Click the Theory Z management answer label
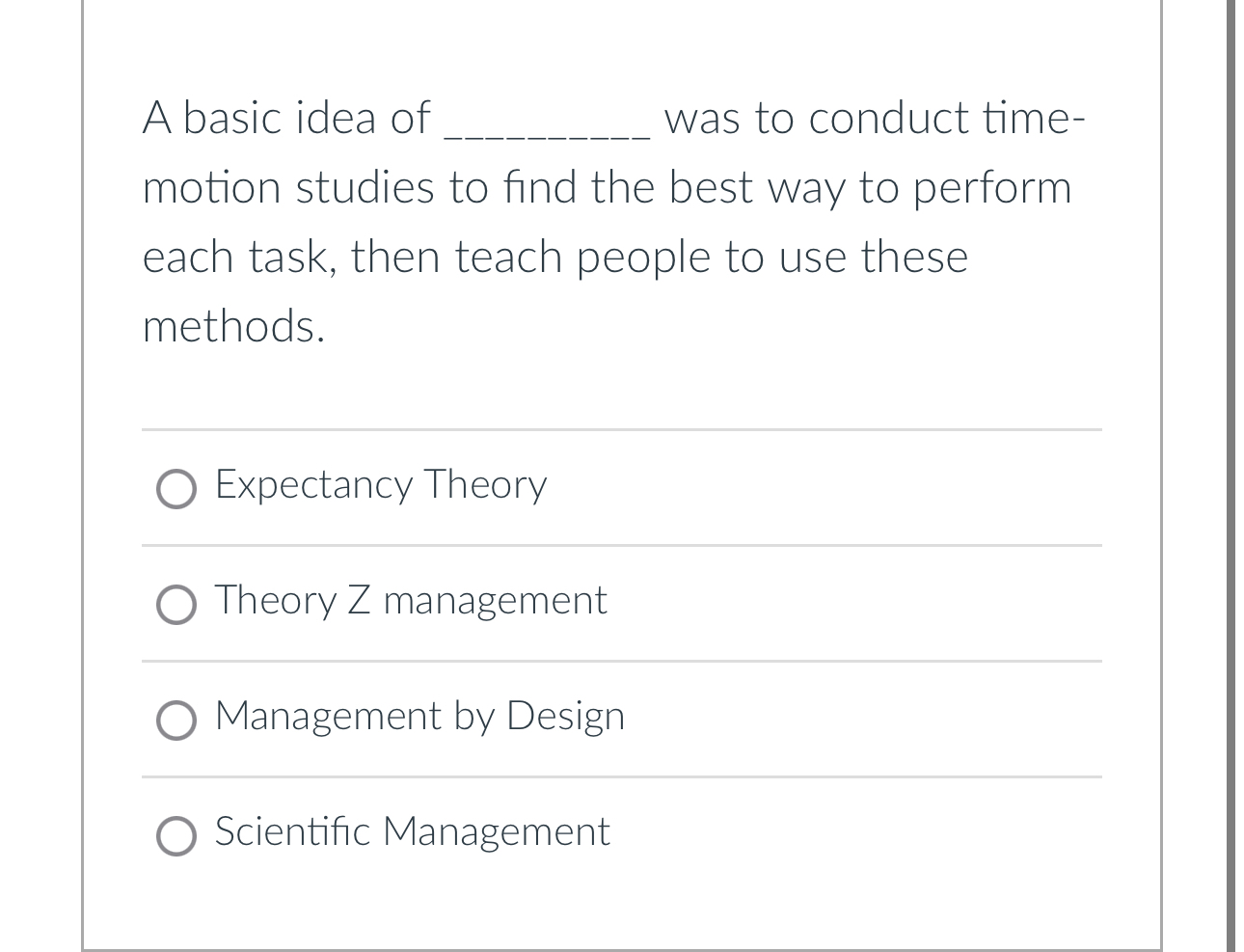 [410, 600]
